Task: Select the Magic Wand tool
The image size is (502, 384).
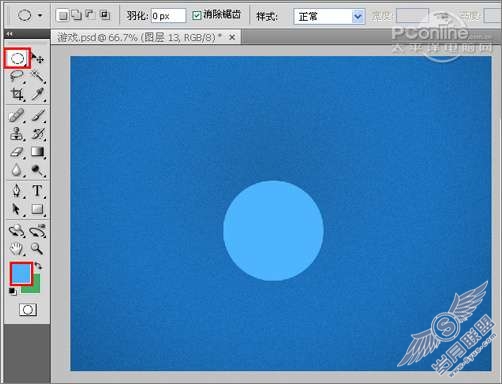Action: point(38,77)
